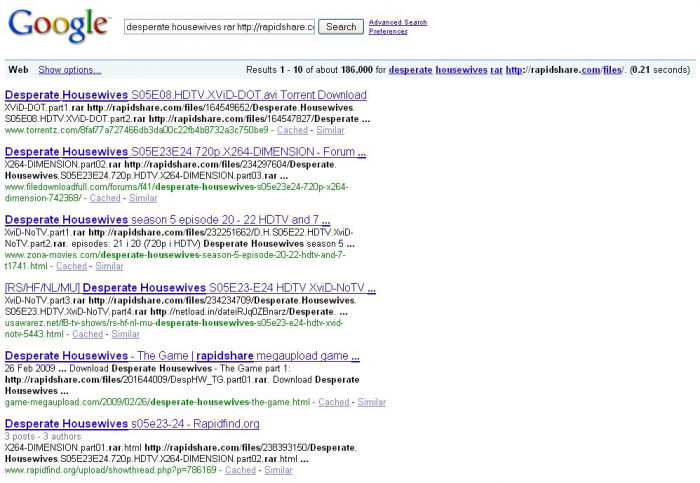This screenshot has width=700, height=483.
Task: Open the Preferences link
Action: [388, 32]
